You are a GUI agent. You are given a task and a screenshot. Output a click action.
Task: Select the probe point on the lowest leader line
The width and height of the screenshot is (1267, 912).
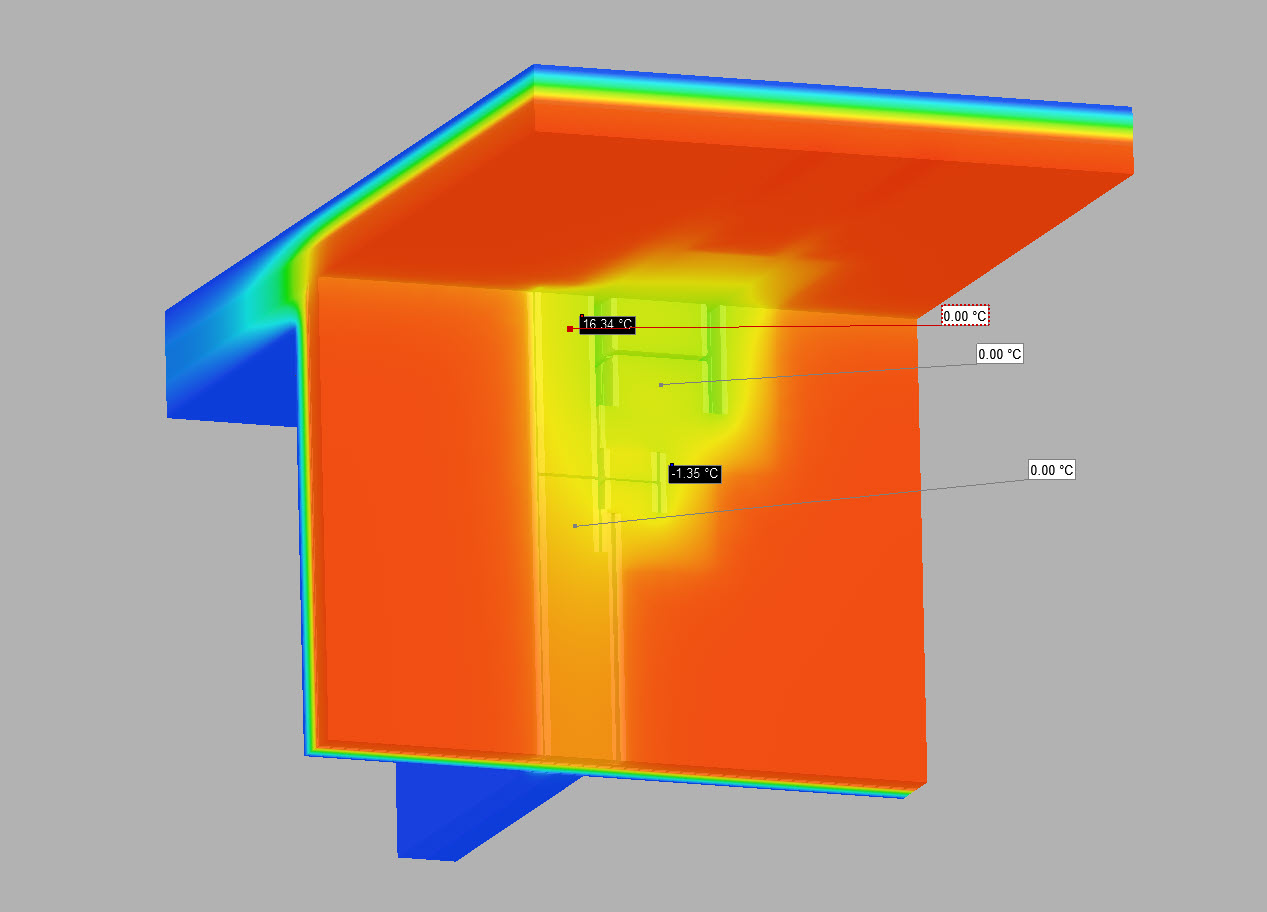tap(575, 526)
